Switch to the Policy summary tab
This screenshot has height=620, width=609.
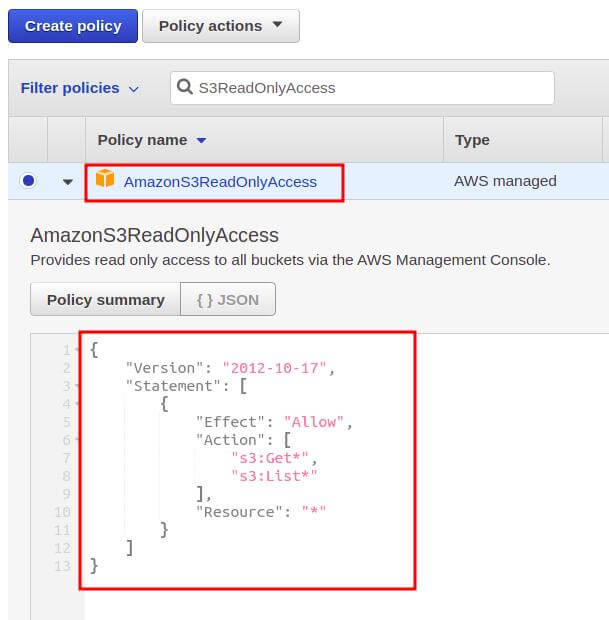click(x=105, y=300)
